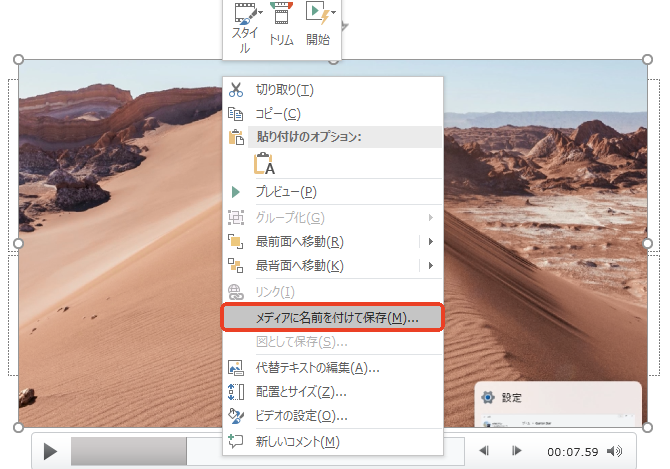Click the video format paint icon
Screen dimensions: 670x469
(236, 416)
